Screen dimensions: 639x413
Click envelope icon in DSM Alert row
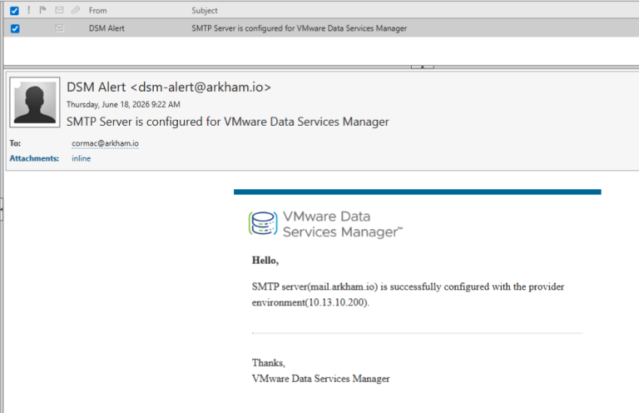coord(59,28)
